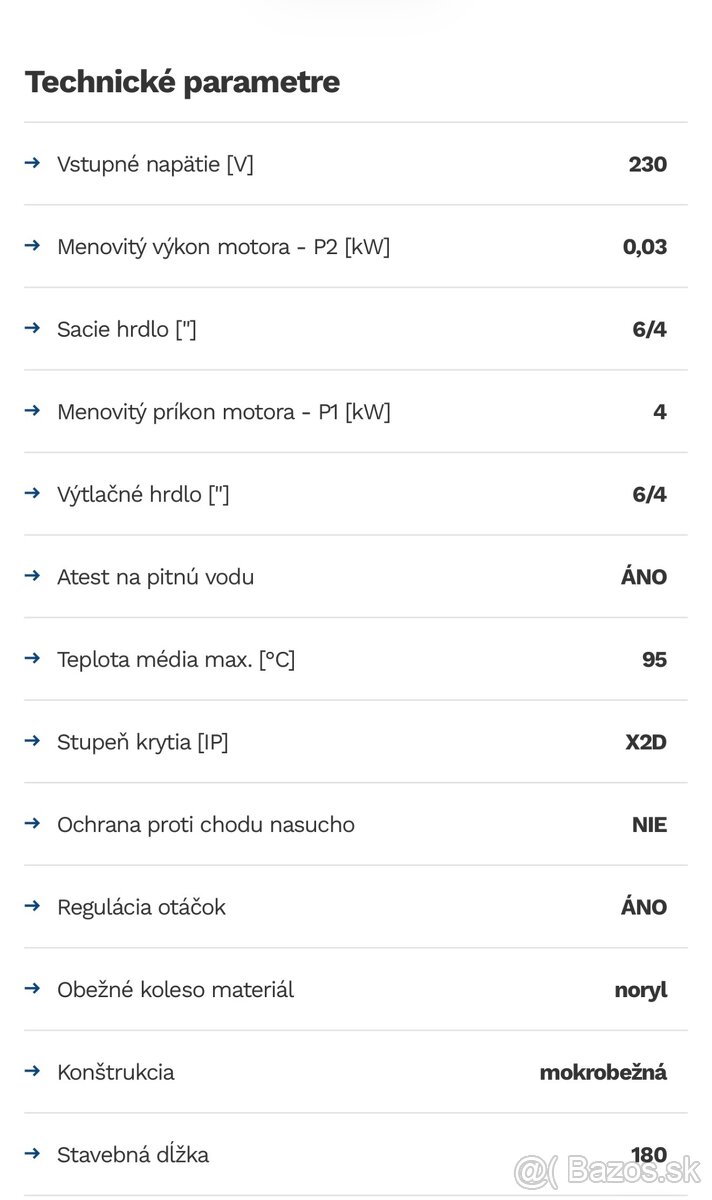Click arrow icon beside Regulácia otáčok

[32, 905]
